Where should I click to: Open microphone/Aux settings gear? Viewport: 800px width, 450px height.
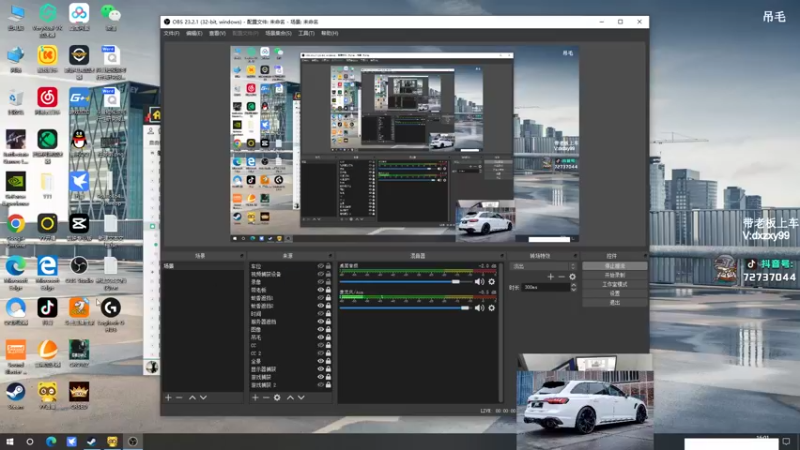(491, 308)
